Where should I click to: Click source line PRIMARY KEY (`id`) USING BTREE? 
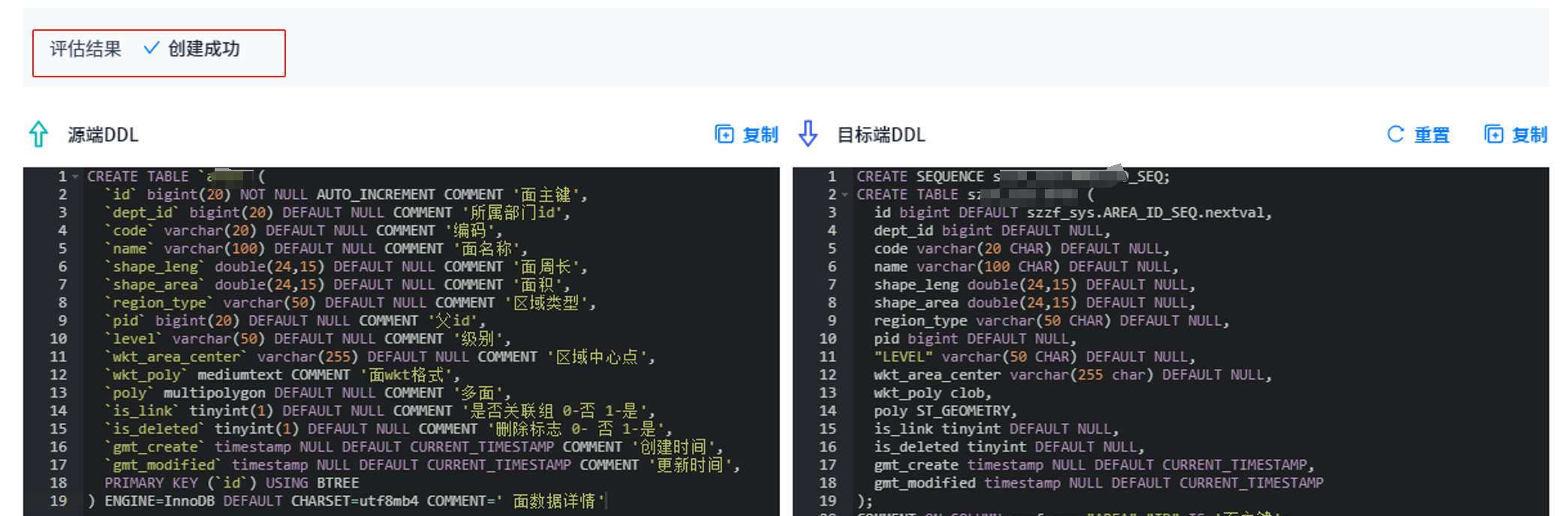(x=231, y=483)
